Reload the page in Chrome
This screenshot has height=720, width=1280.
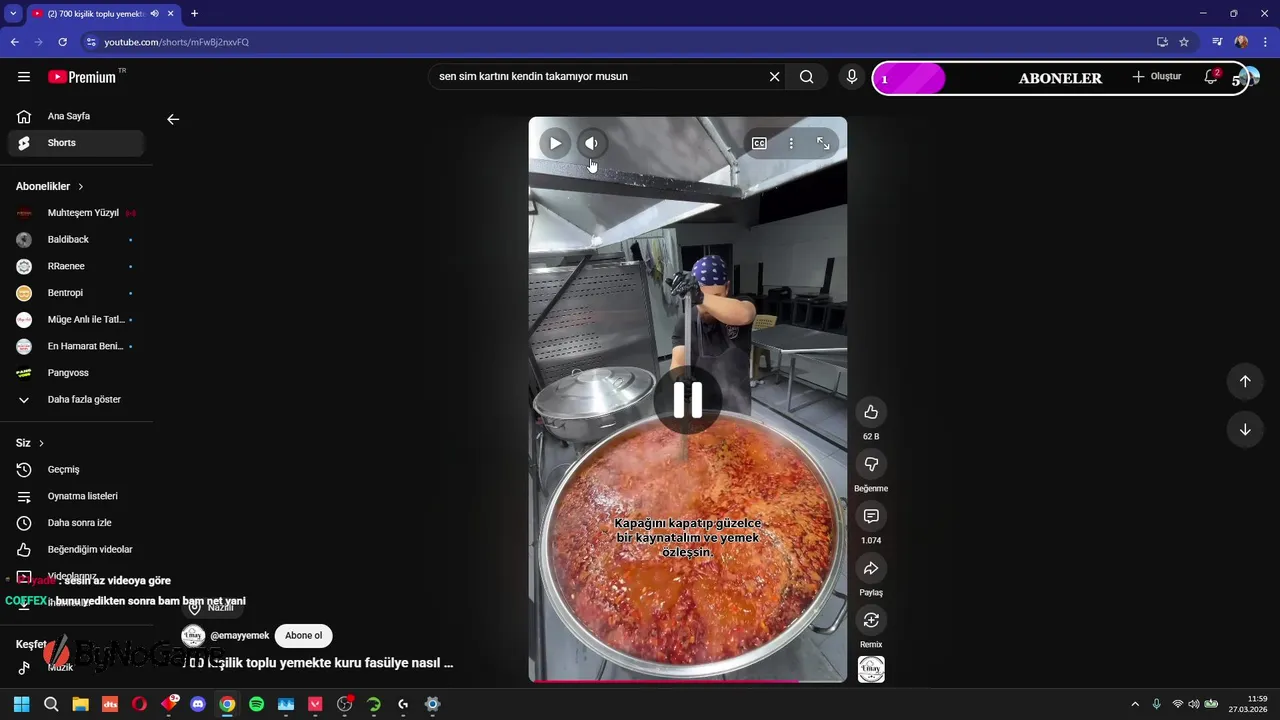tap(62, 42)
